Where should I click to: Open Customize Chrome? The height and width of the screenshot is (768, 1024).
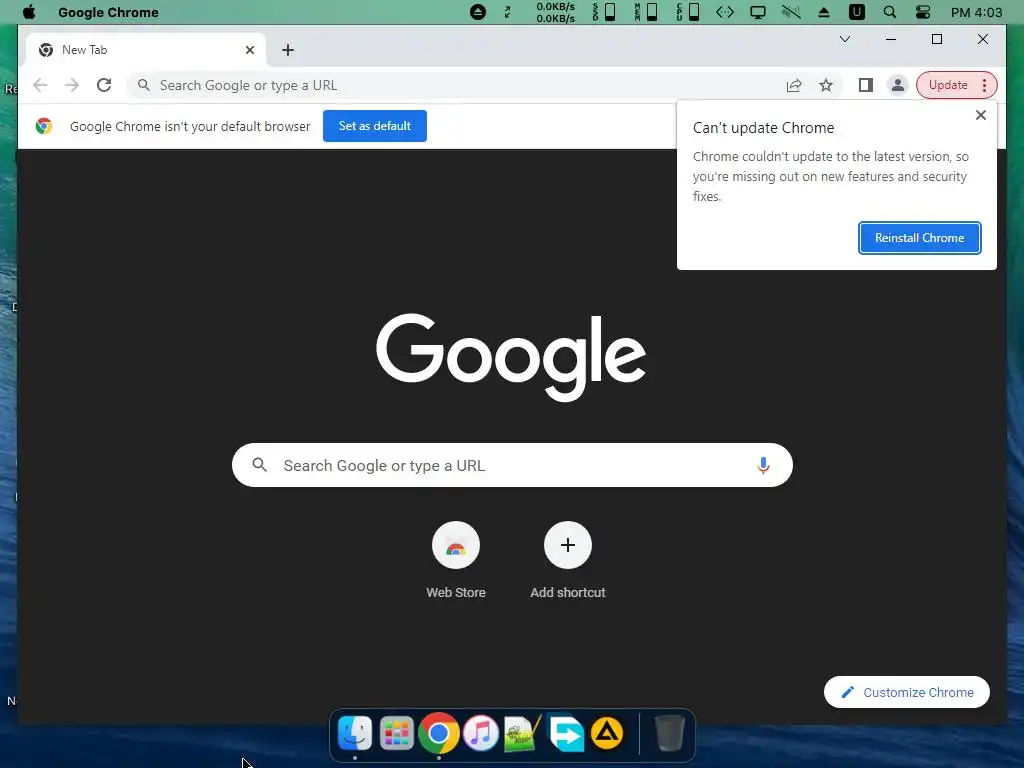click(x=906, y=692)
